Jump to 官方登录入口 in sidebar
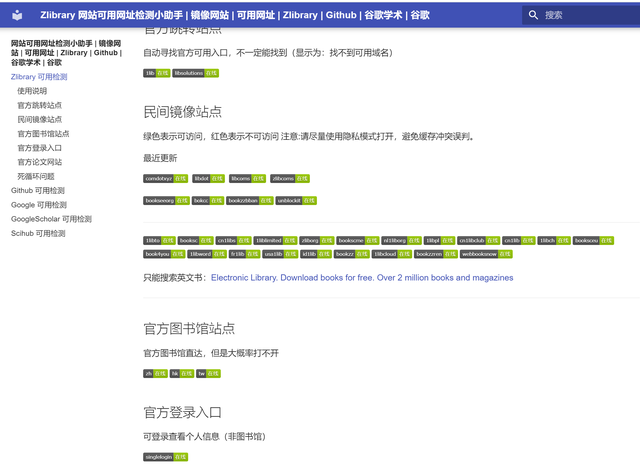The height and width of the screenshot is (467, 640). [x=39, y=148]
